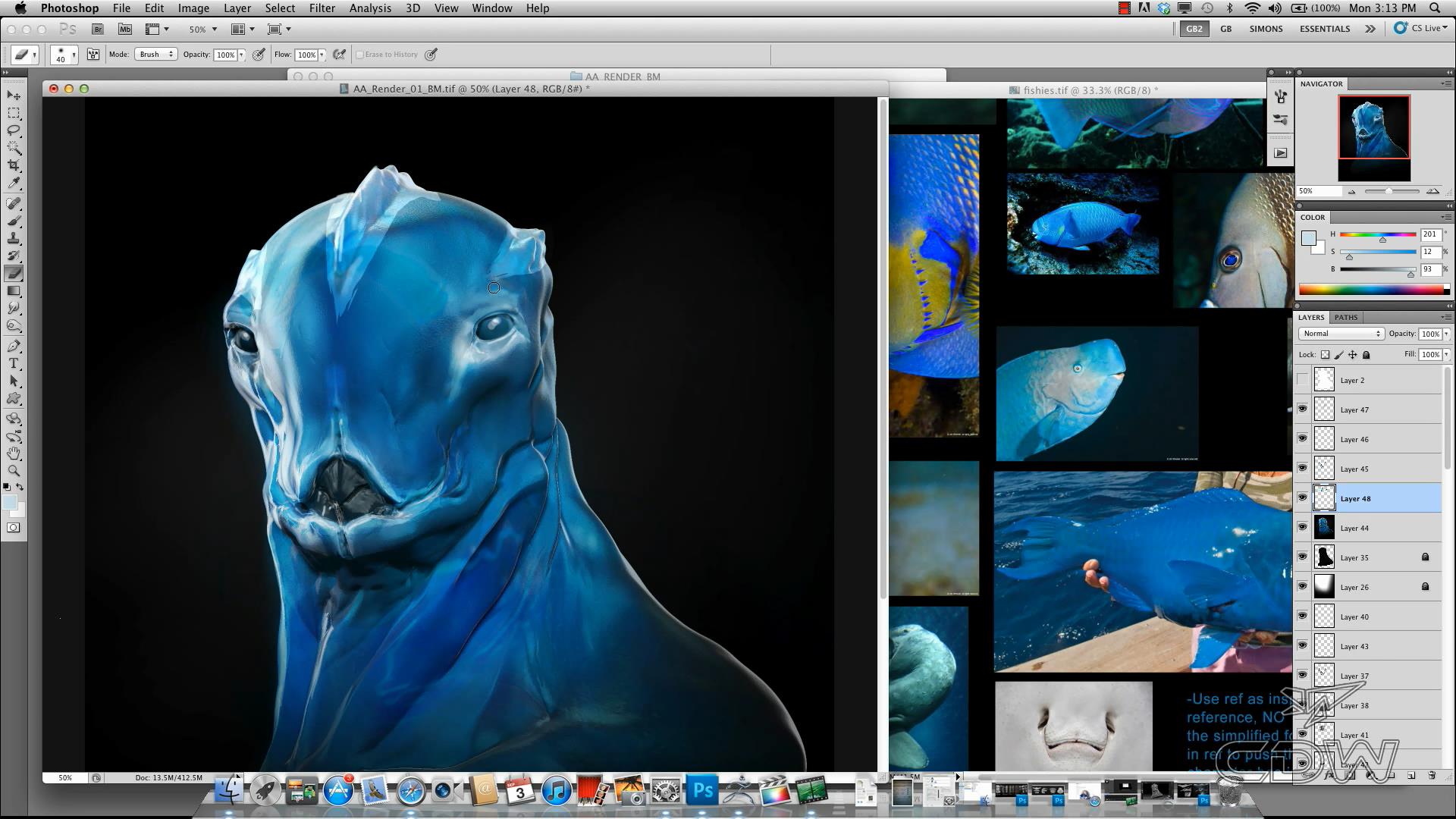This screenshot has height=819, width=1456.
Task: Select the Brush tool in toolbox
Action: [14, 221]
